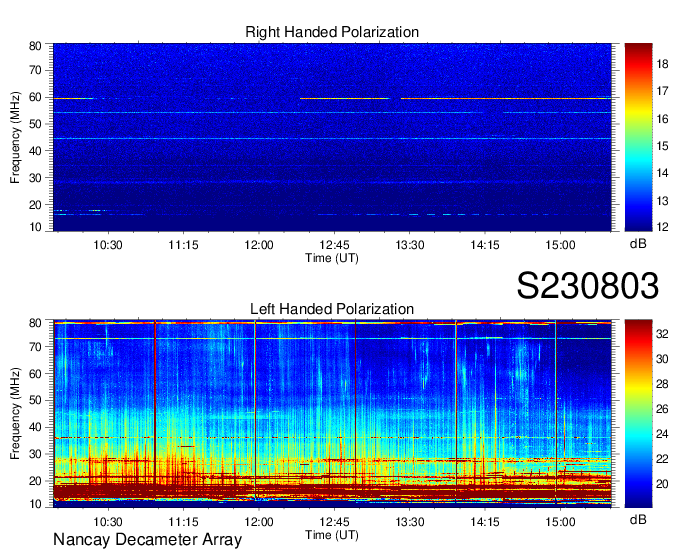Click the 17 value on top colorbar
The width and height of the screenshot is (680, 552).
pos(662,91)
